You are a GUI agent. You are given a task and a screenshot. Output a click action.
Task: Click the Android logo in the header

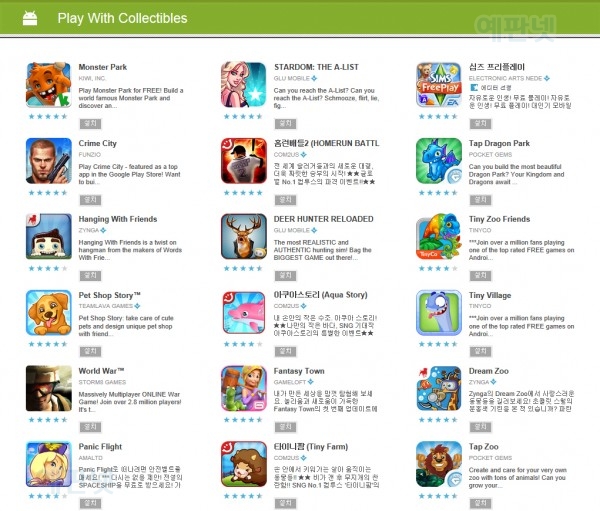pos(30,18)
